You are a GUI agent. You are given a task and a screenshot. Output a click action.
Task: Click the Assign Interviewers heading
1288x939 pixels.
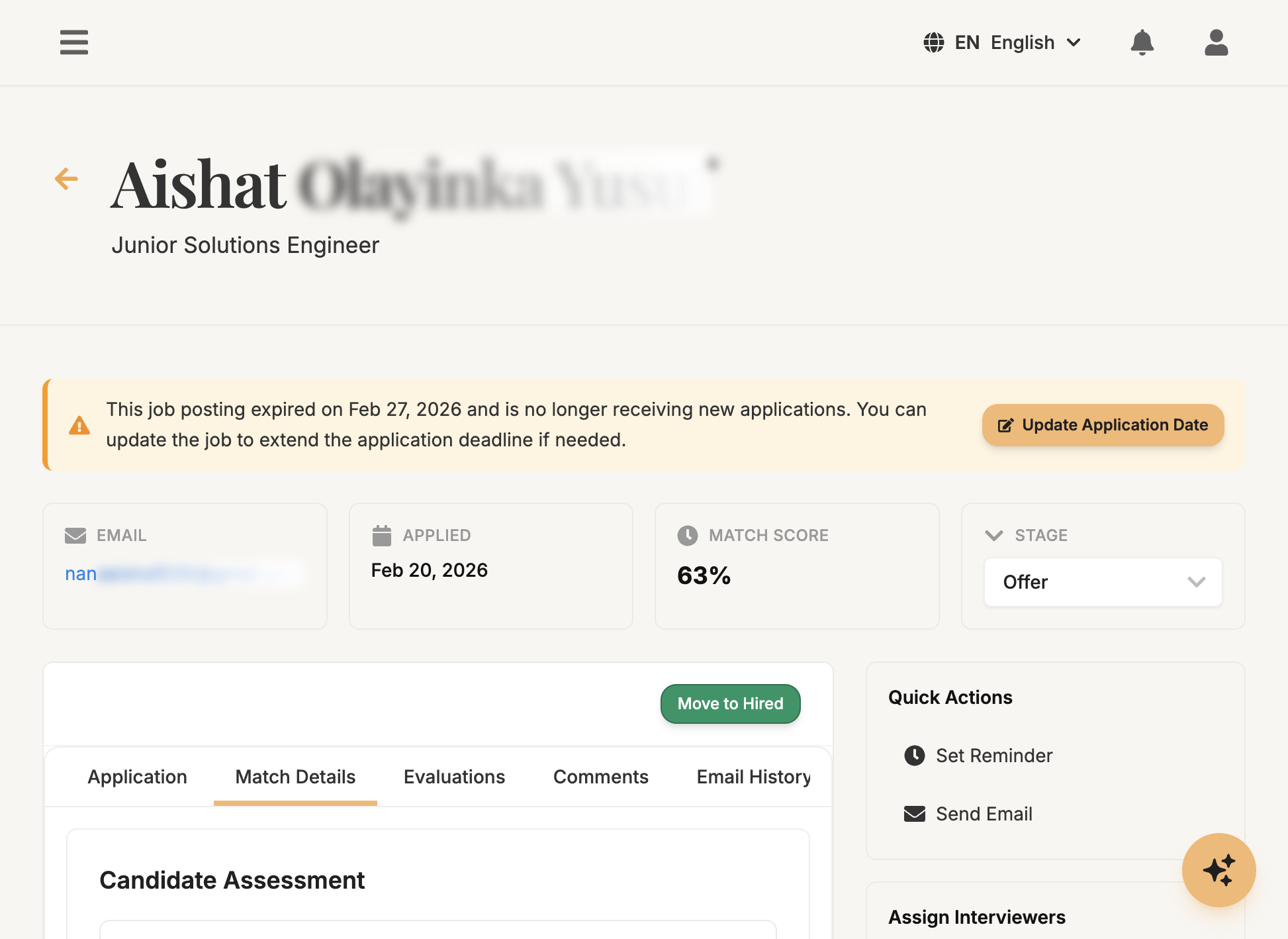pos(977,917)
